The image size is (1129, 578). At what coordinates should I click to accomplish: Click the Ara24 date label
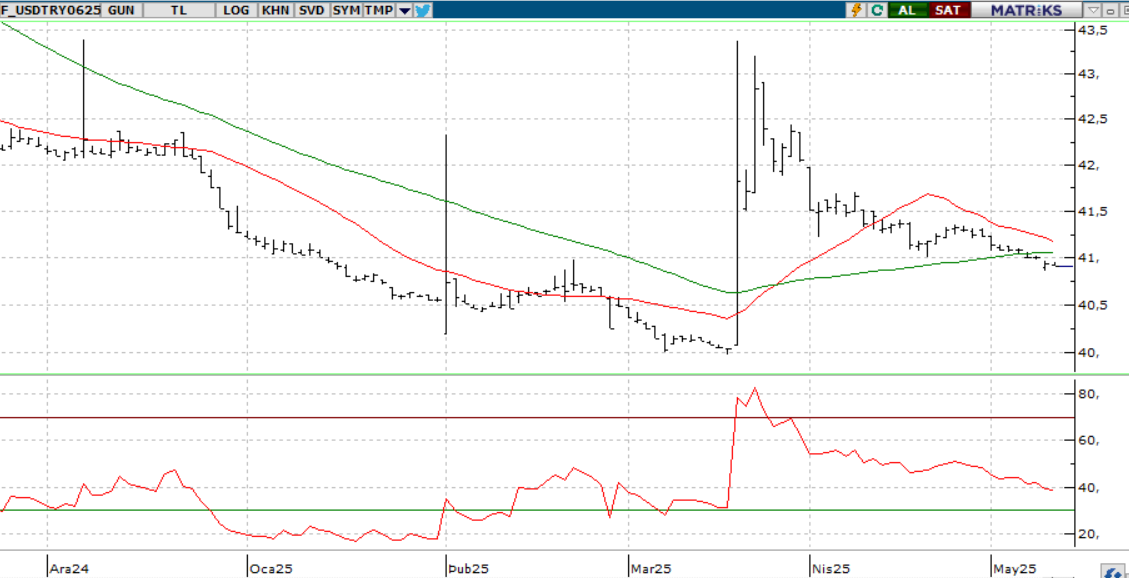click(69, 569)
